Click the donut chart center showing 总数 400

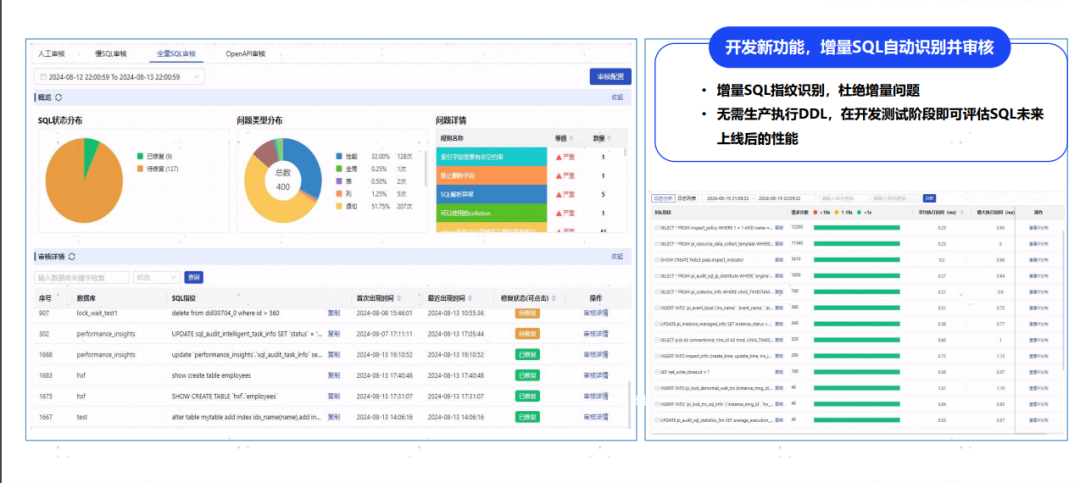(x=283, y=180)
